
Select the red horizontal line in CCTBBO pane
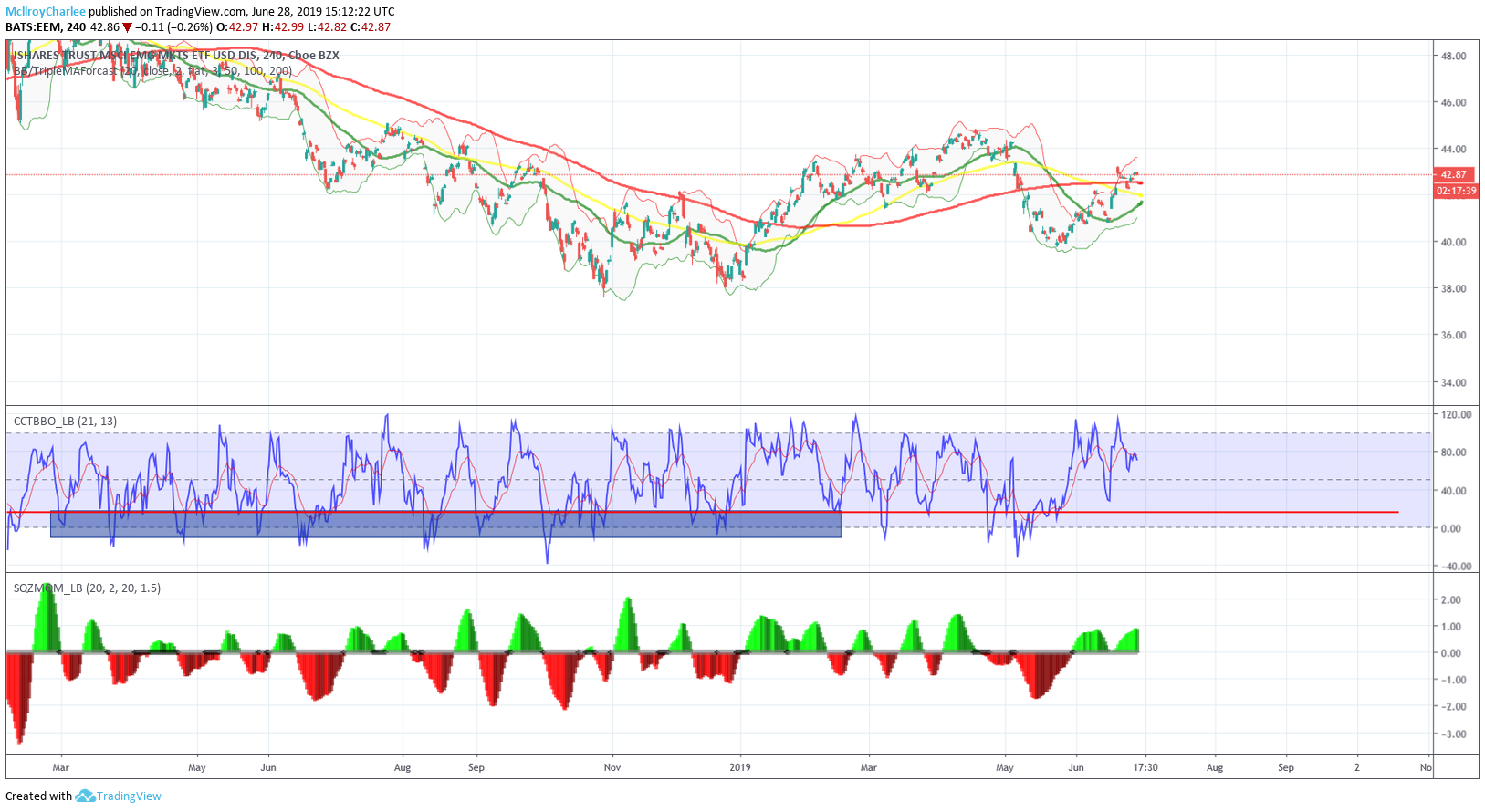(x=703, y=512)
